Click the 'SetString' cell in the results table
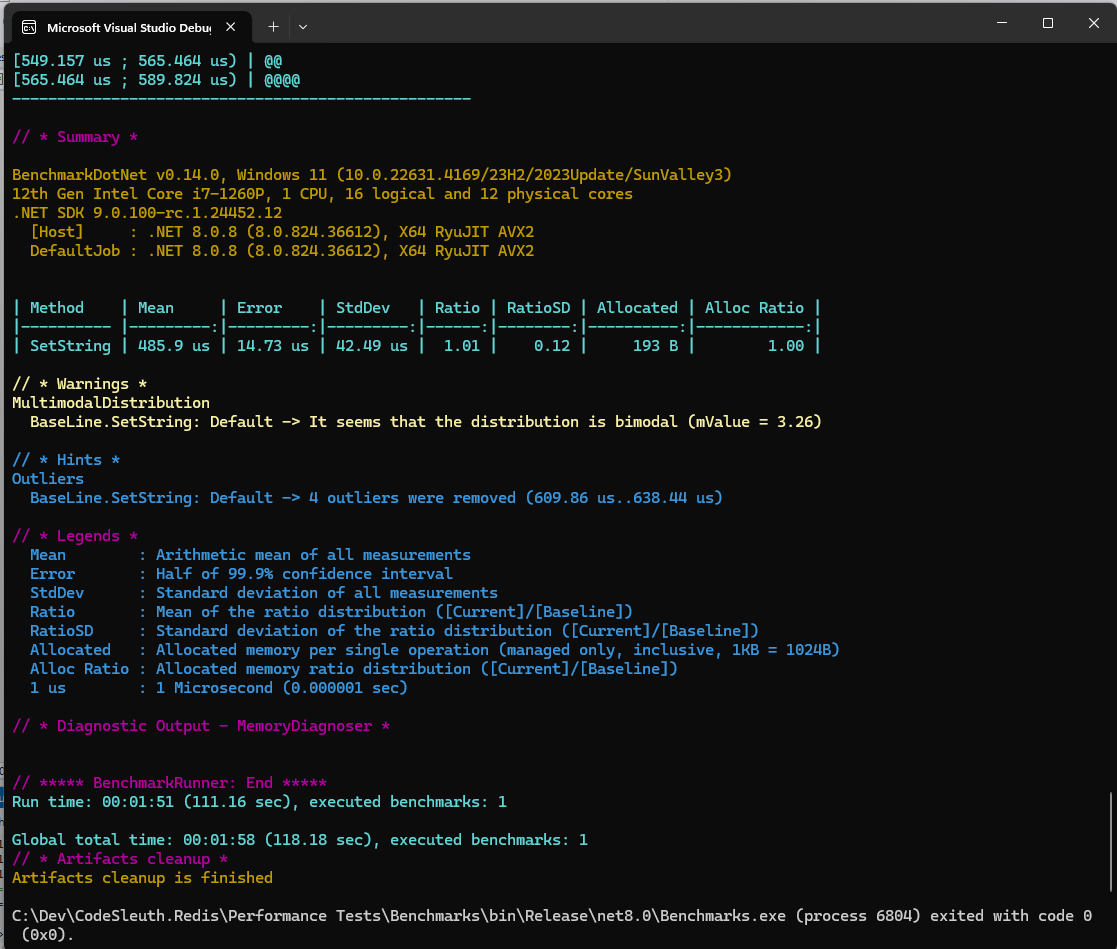 71,346
